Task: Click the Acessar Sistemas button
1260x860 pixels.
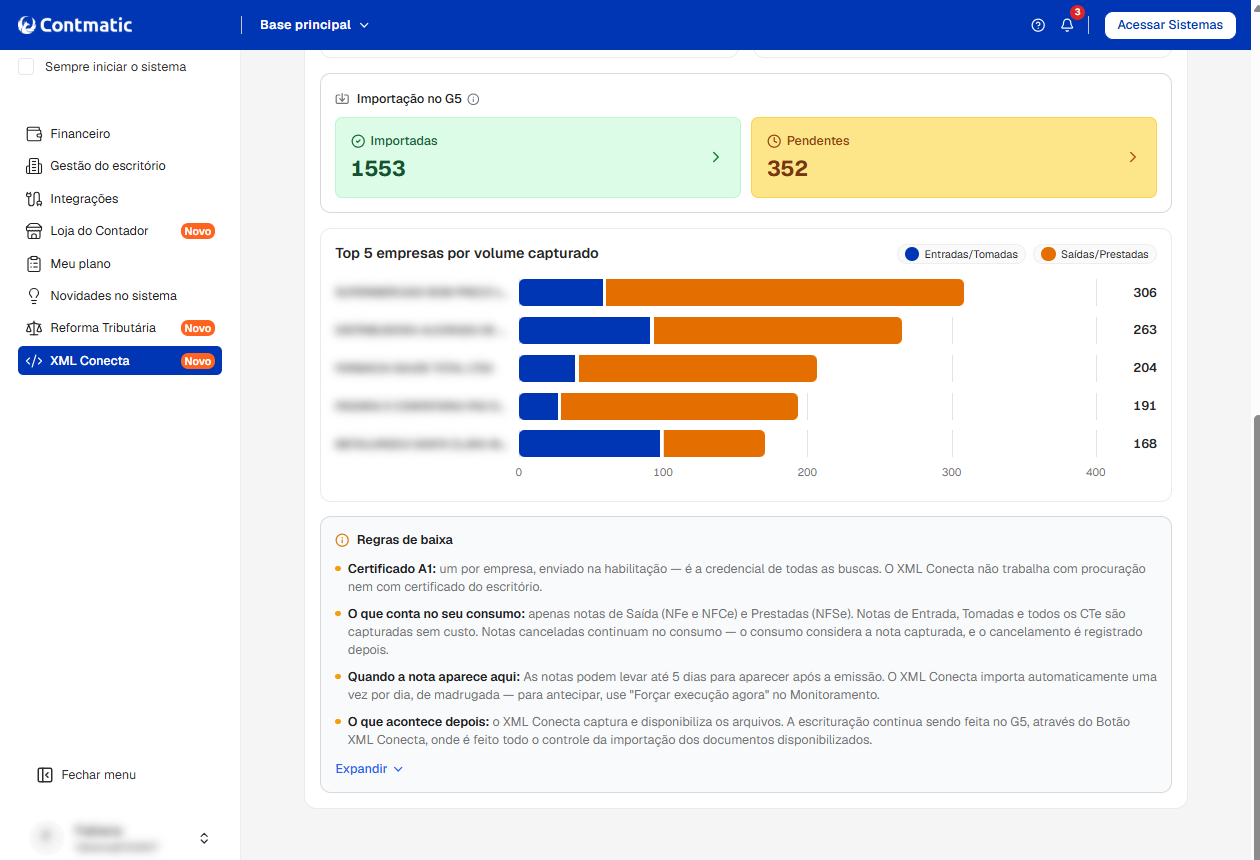Action: tap(1170, 25)
